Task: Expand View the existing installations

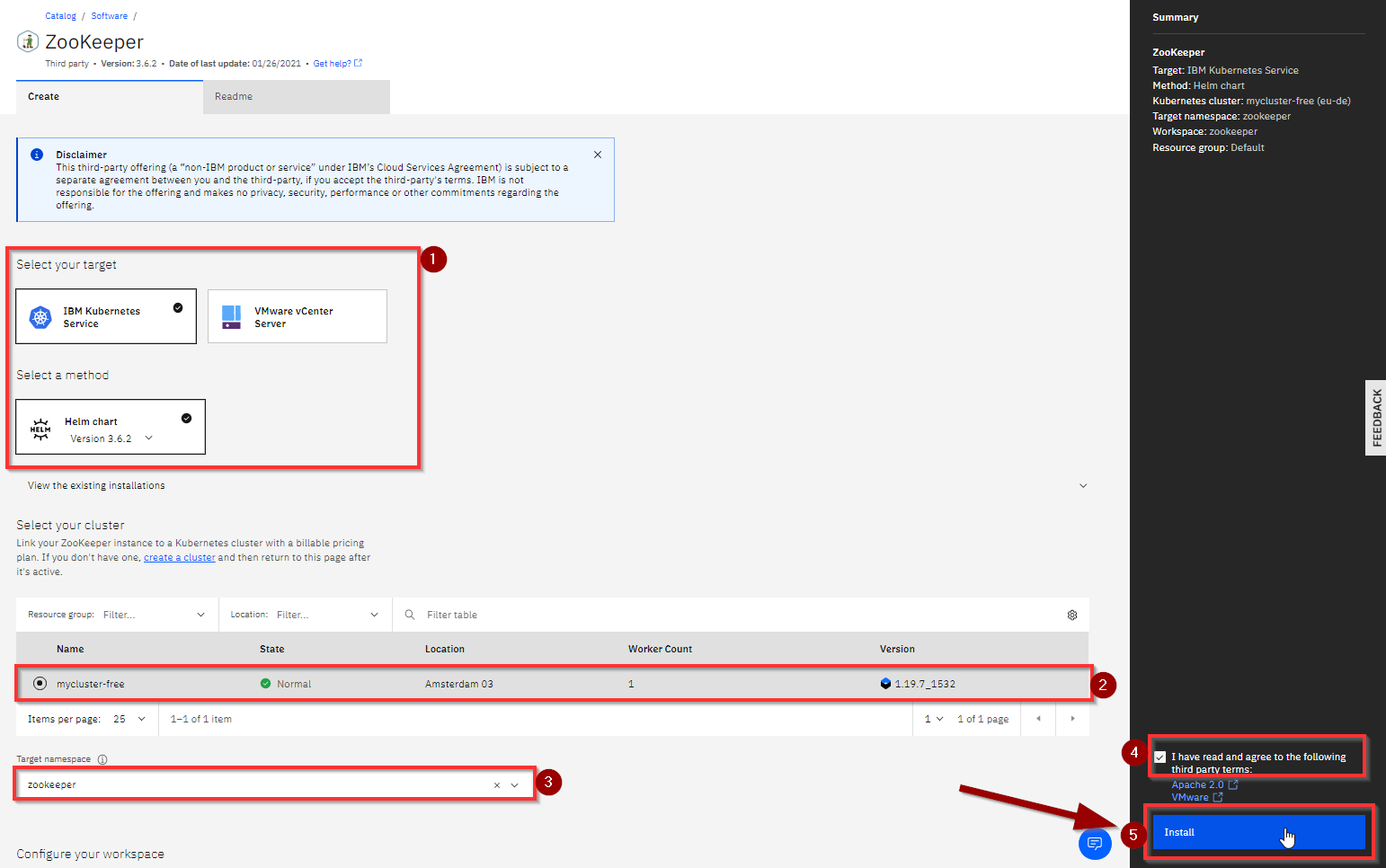Action: [x=553, y=485]
